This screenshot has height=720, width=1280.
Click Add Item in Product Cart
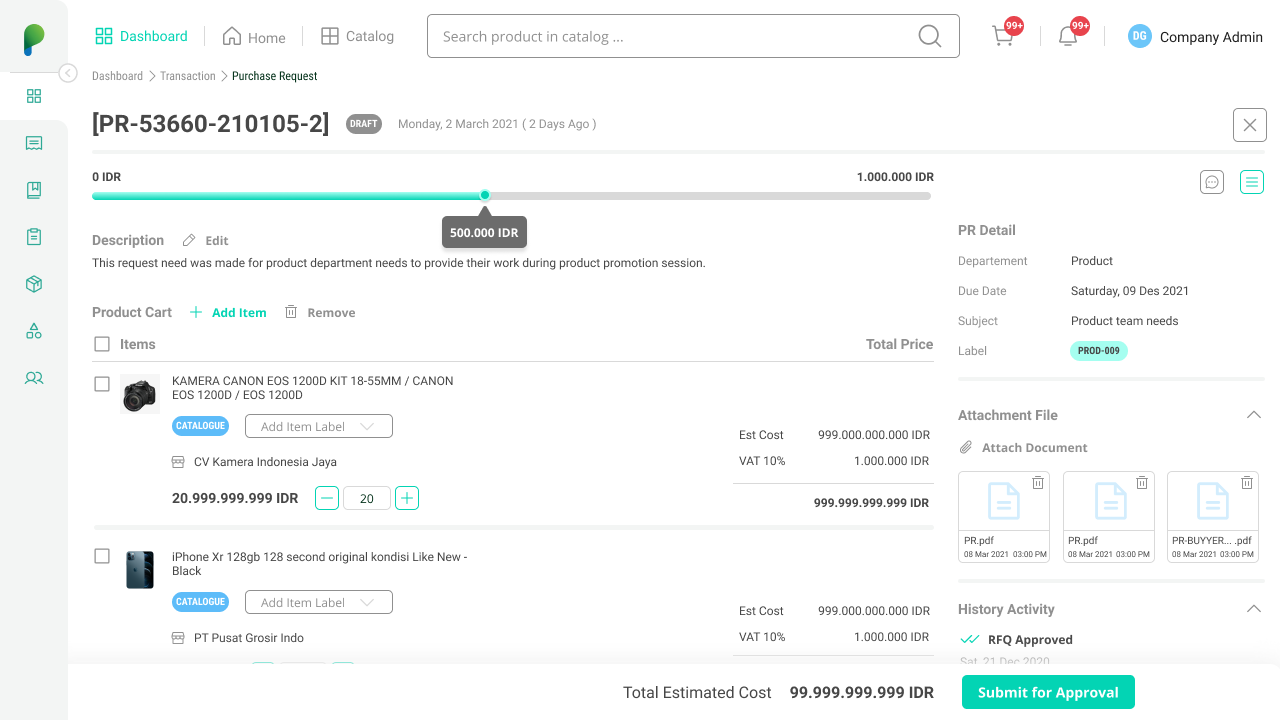[228, 312]
